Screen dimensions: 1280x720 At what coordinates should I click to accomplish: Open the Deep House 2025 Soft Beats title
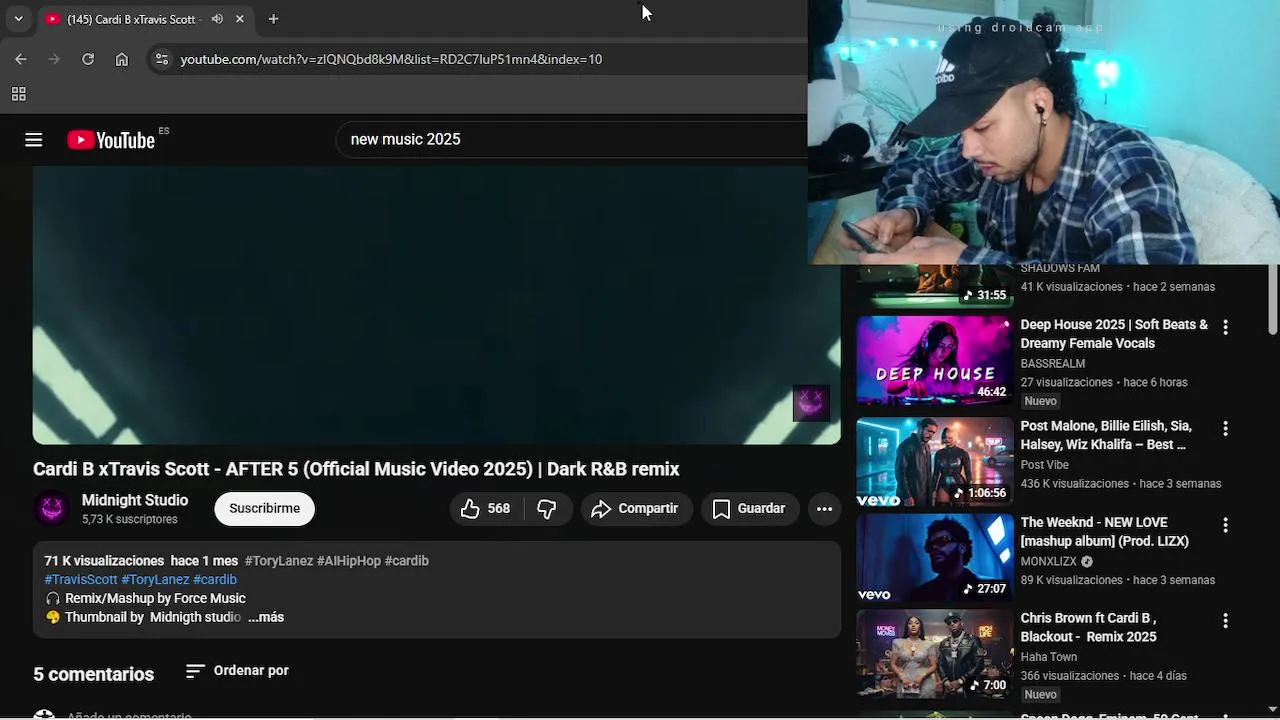1114,334
